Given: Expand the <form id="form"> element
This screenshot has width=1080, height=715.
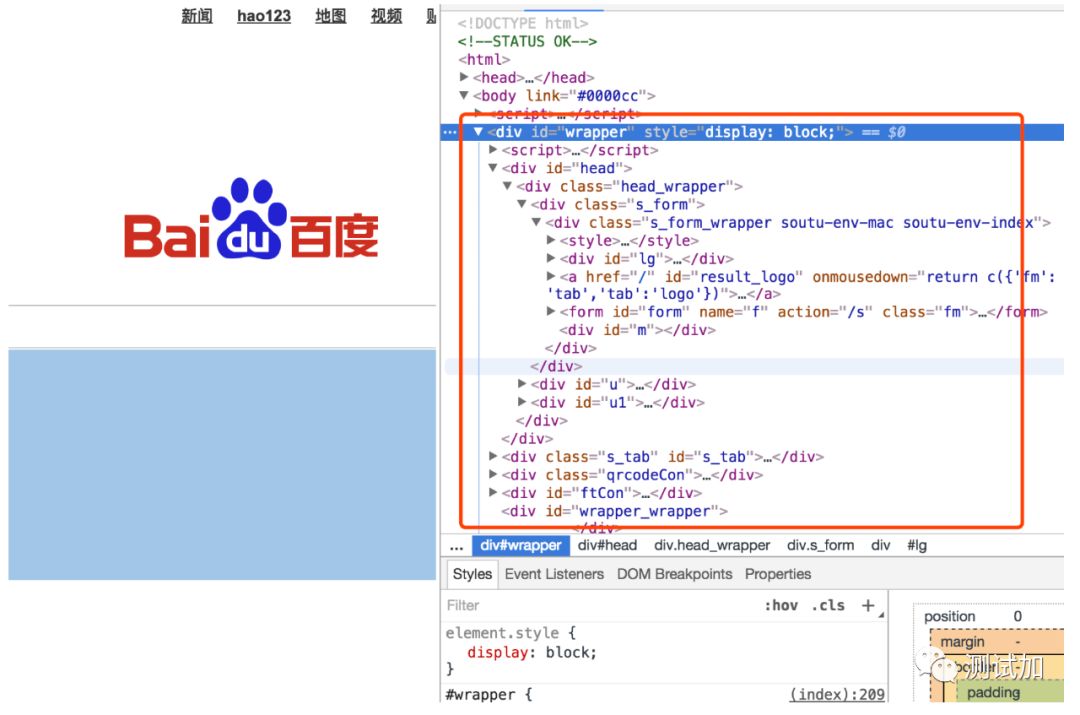Looking at the screenshot, I should (x=550, y=311).
